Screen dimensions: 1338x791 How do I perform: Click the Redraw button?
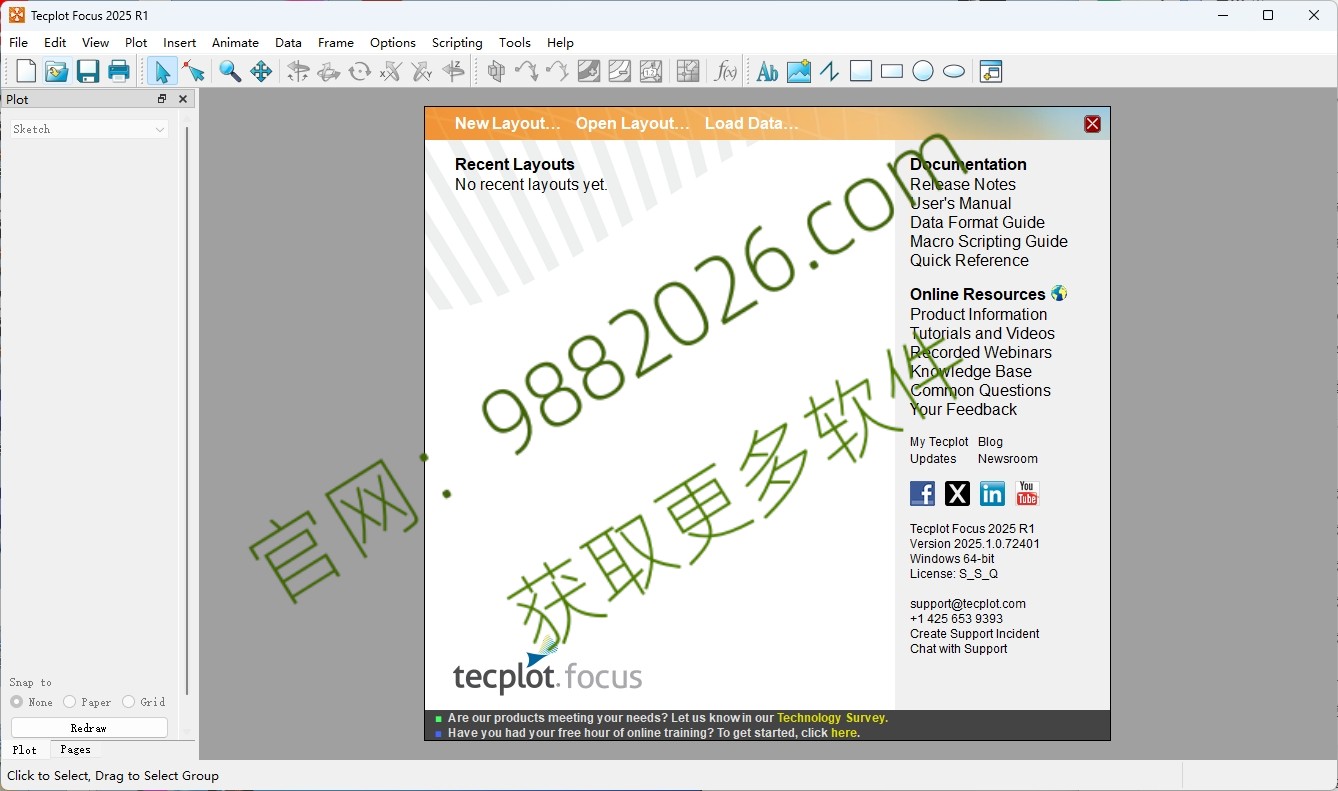(x=89, y=728)
